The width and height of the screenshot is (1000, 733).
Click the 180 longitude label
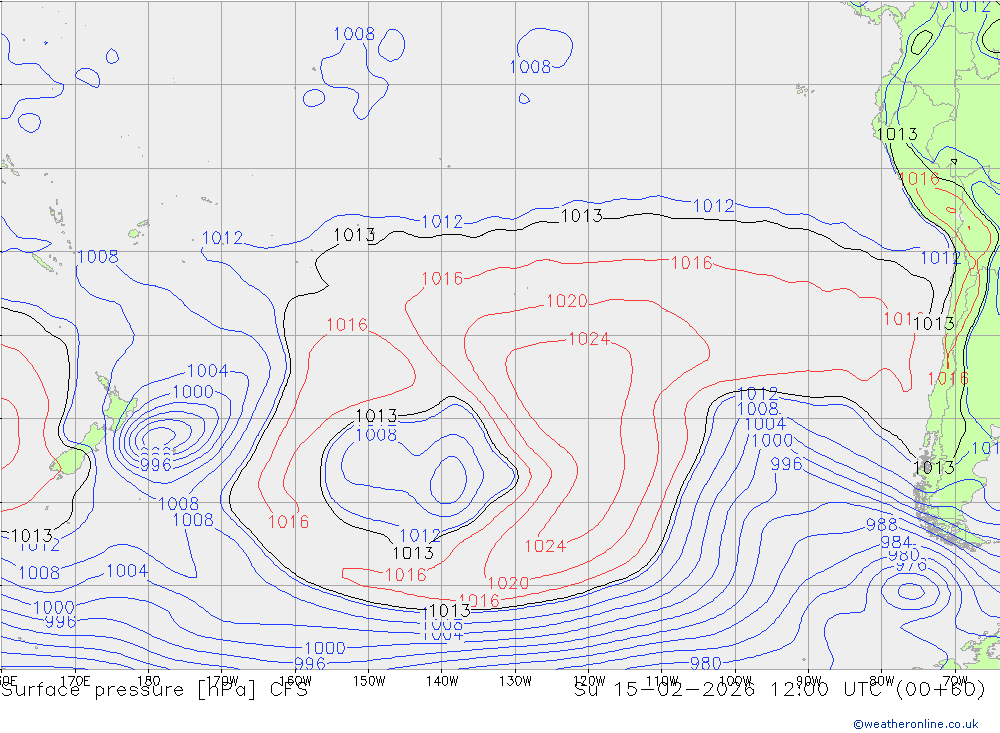[x=149, y=681]
